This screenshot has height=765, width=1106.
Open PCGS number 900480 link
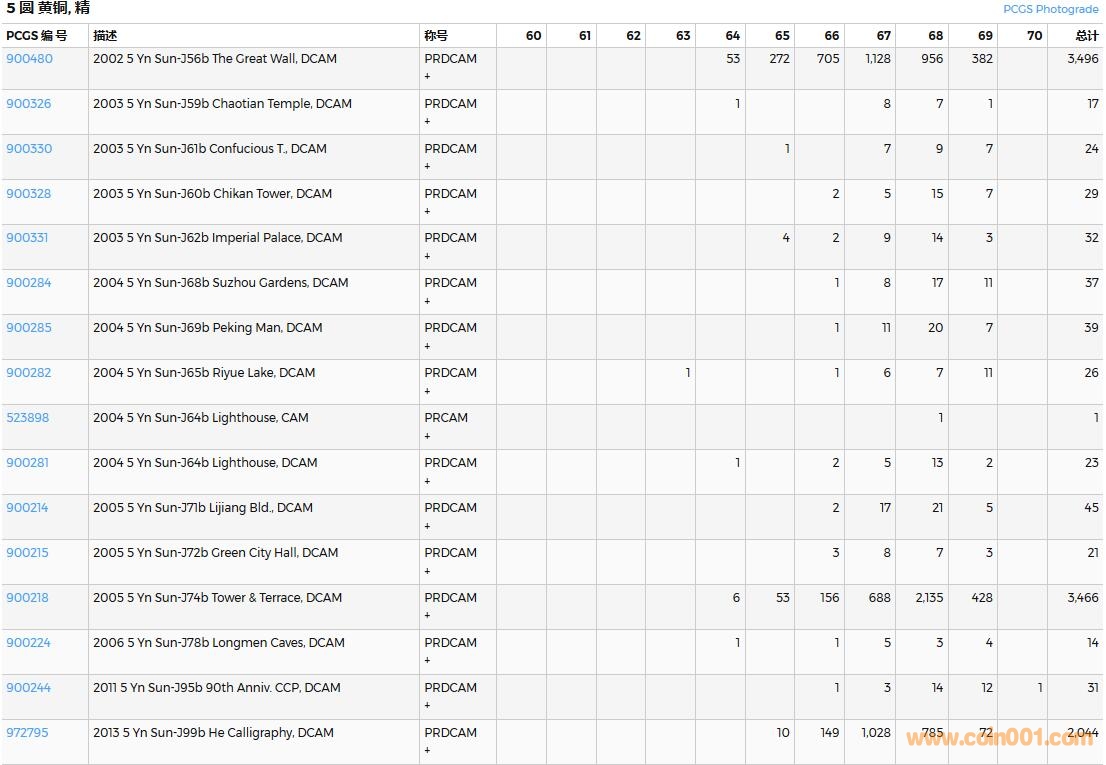[29, 59]
